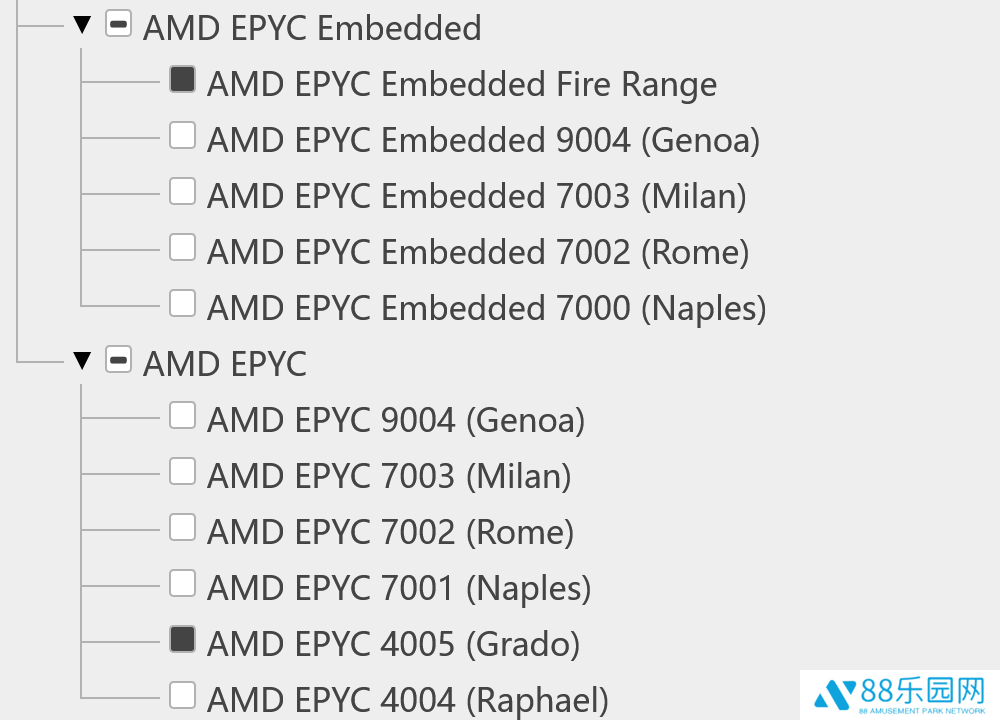
Task: Toggle the AMD EPYC parent checkbox
Action: [119, 360]
